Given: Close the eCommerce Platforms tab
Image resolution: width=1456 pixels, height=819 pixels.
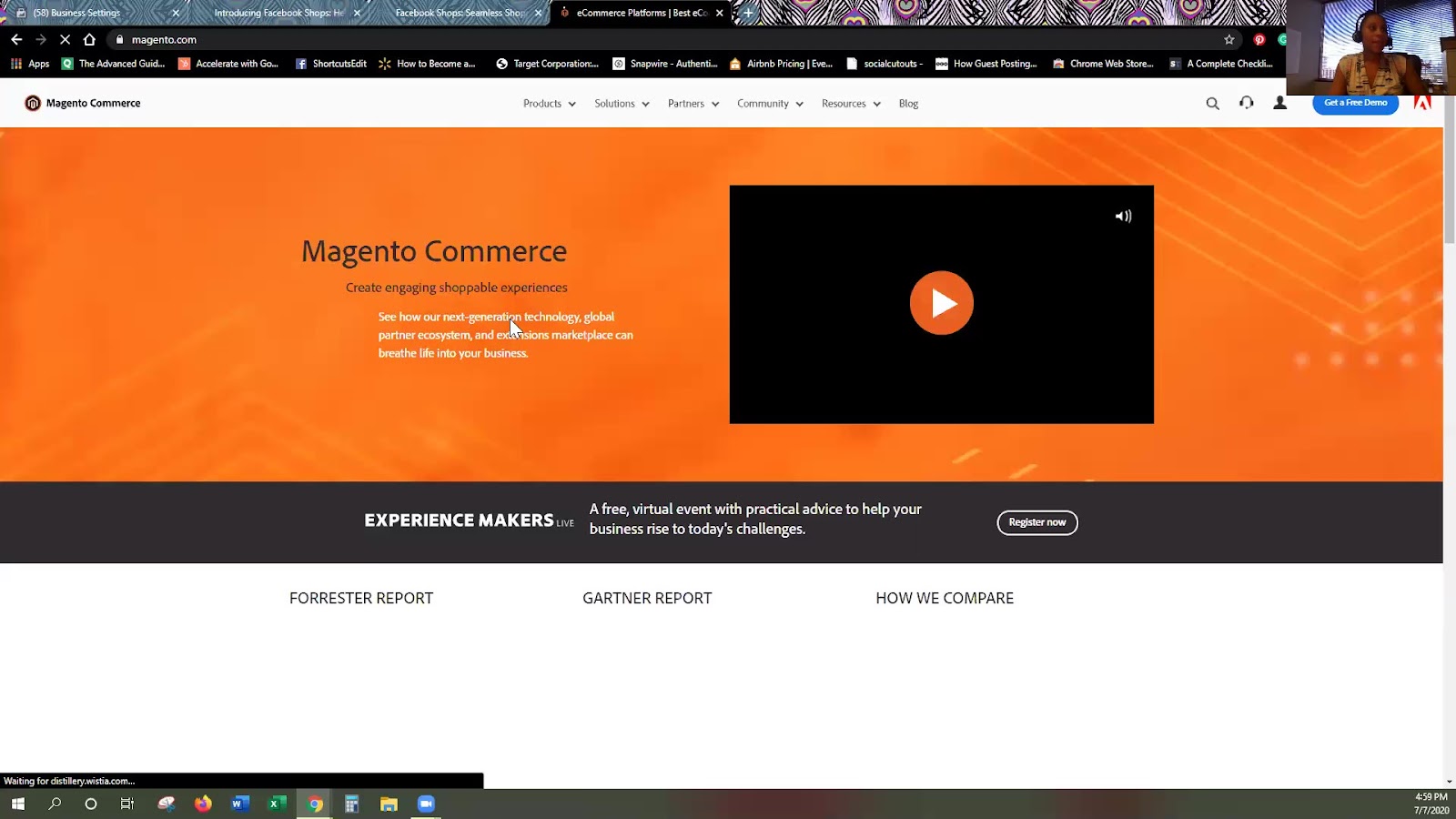Looking at the screenshot, I should pos(720,13).
